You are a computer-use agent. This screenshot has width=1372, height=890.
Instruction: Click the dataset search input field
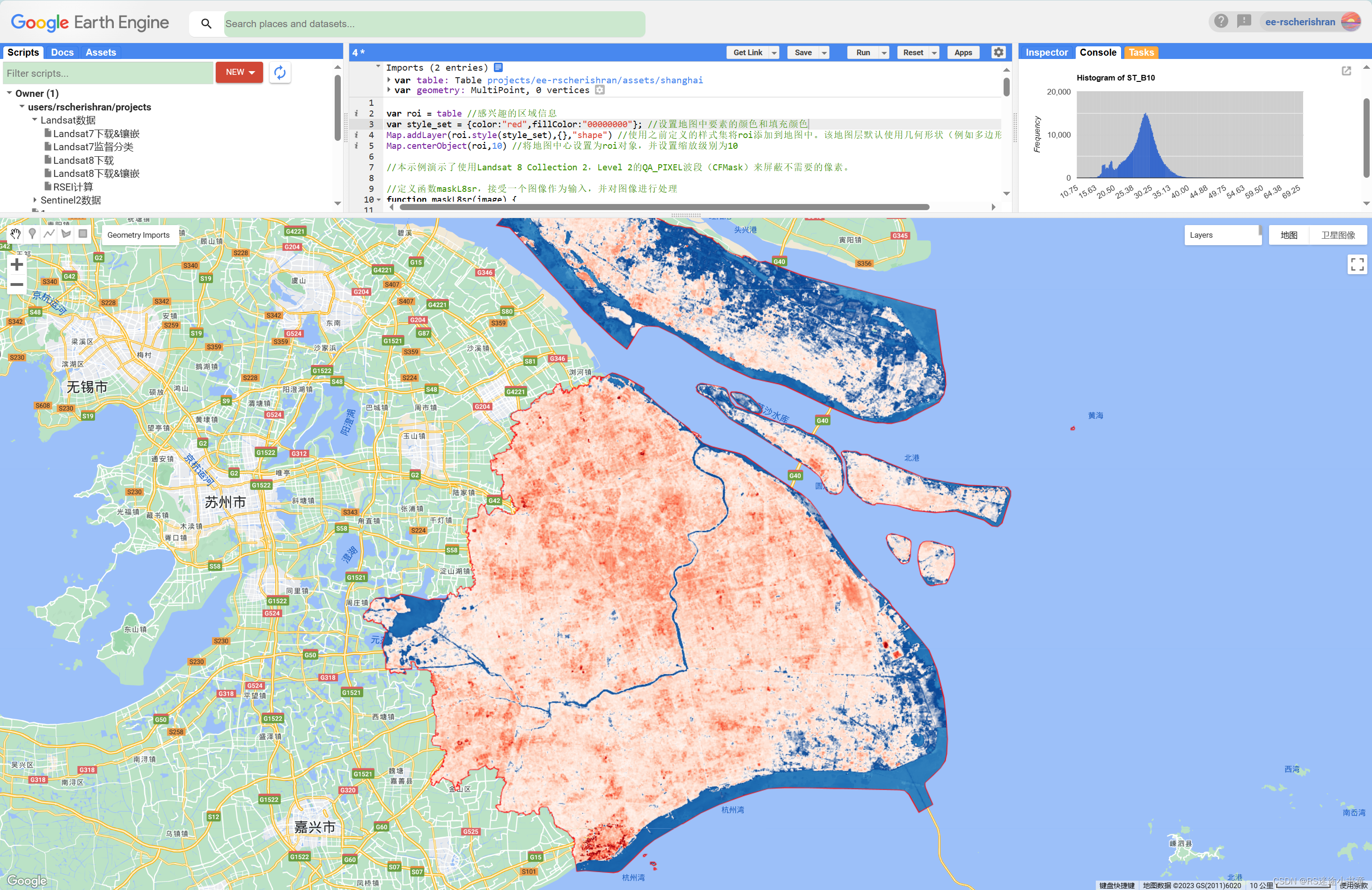click(433, 24)
